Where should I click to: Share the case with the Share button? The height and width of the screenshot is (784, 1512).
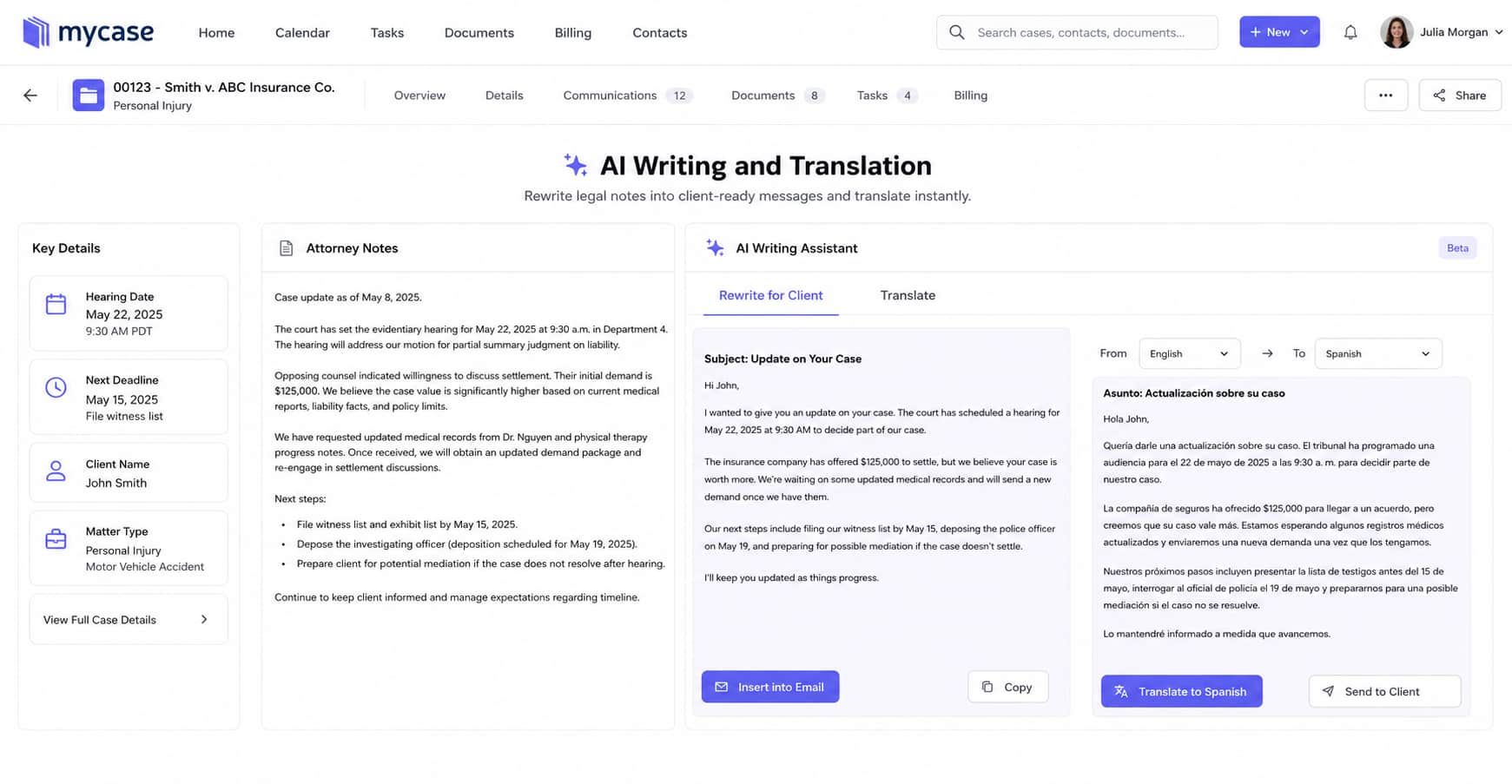click(x=1460, y=96)
